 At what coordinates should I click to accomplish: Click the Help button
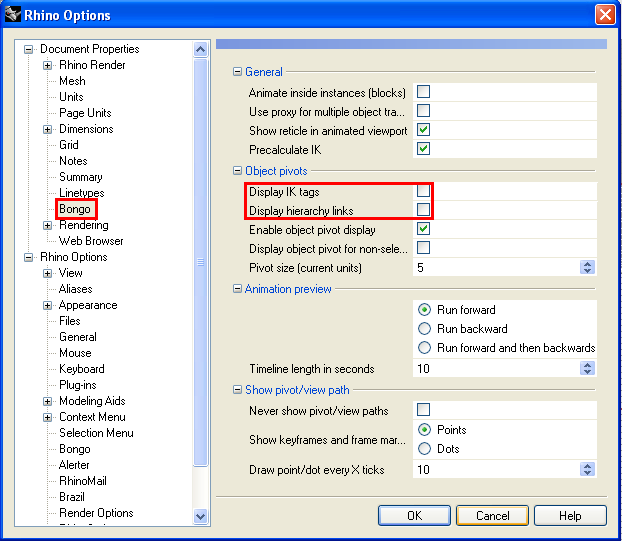pos(570,516)
